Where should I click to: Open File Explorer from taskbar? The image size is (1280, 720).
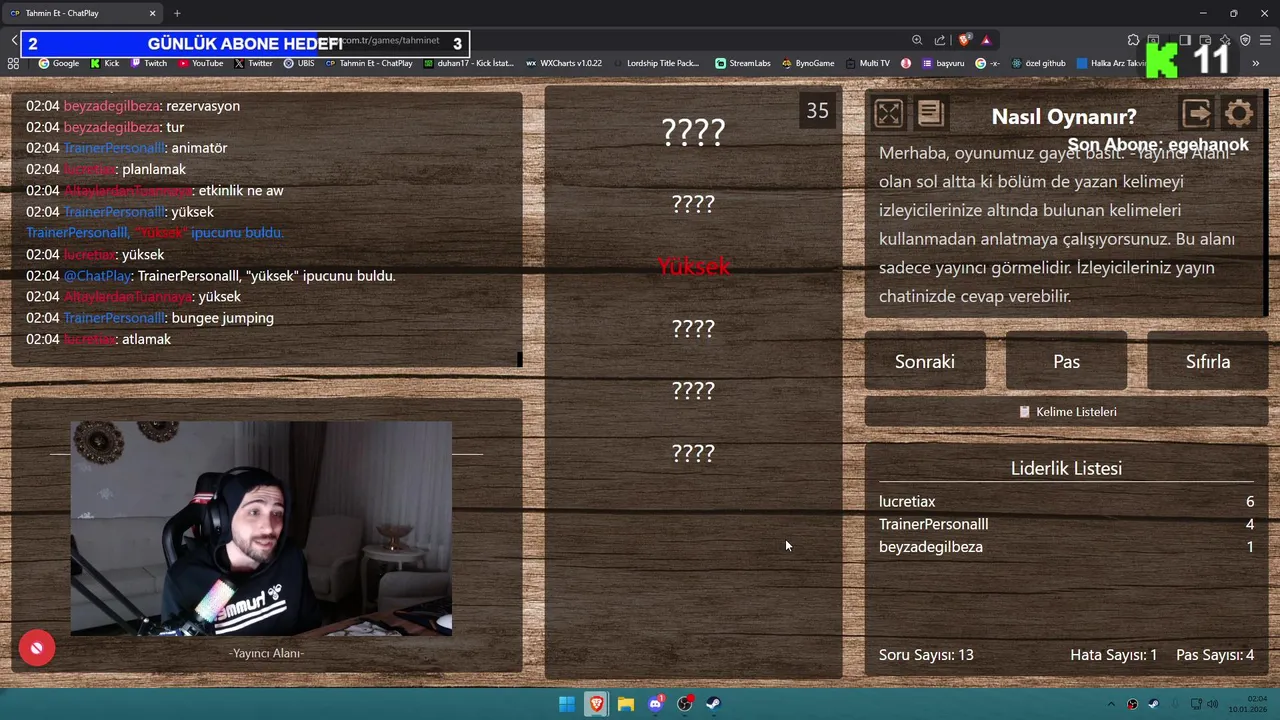click(x=626, y=704)
